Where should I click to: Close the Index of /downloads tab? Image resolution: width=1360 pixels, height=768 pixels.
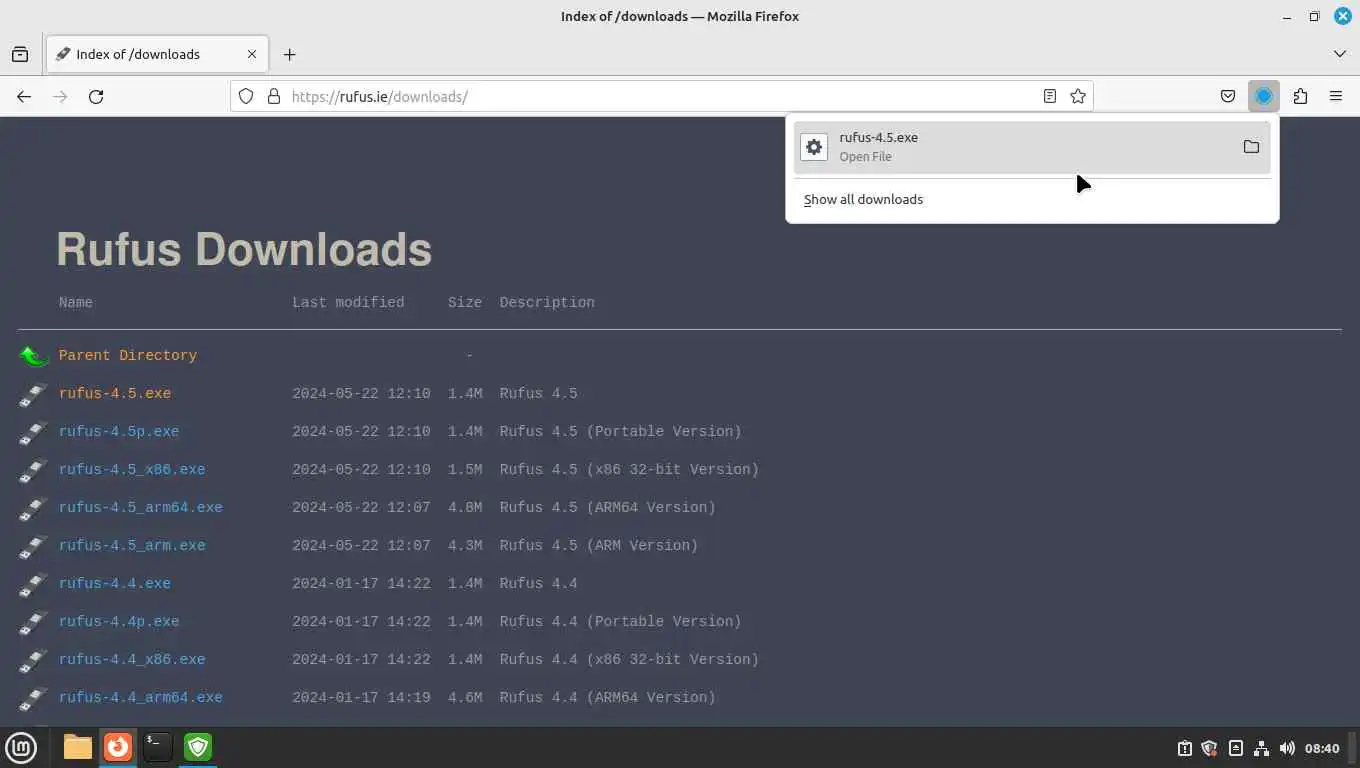tap(252, 54)
